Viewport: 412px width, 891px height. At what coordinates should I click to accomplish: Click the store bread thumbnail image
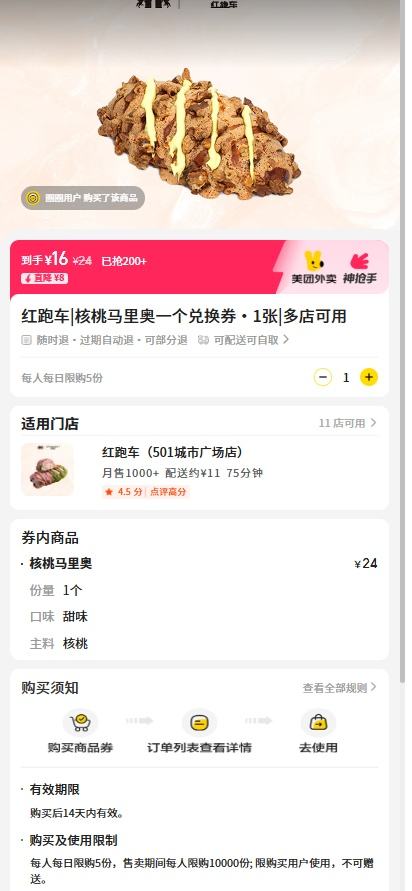[x=47, y=469]
